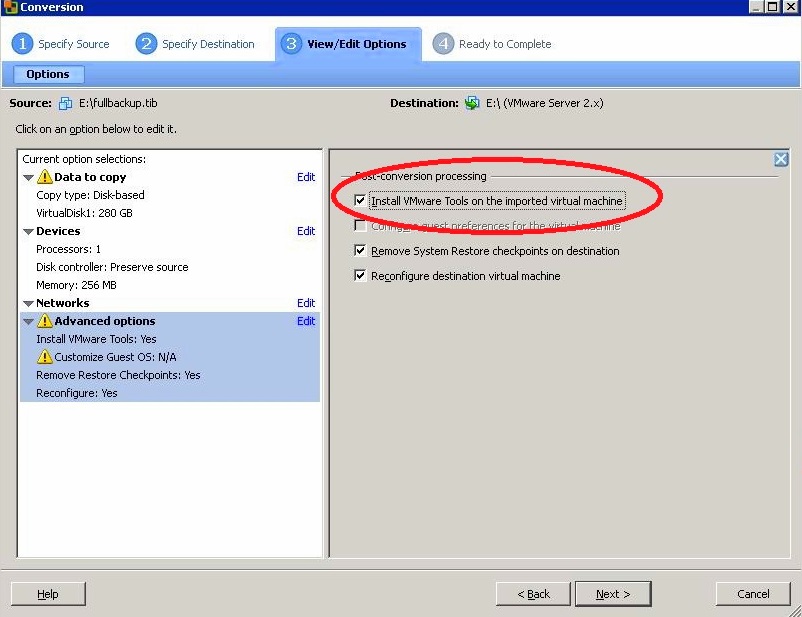Click Install VMware Tools on imported machine label

coord(497,201)
